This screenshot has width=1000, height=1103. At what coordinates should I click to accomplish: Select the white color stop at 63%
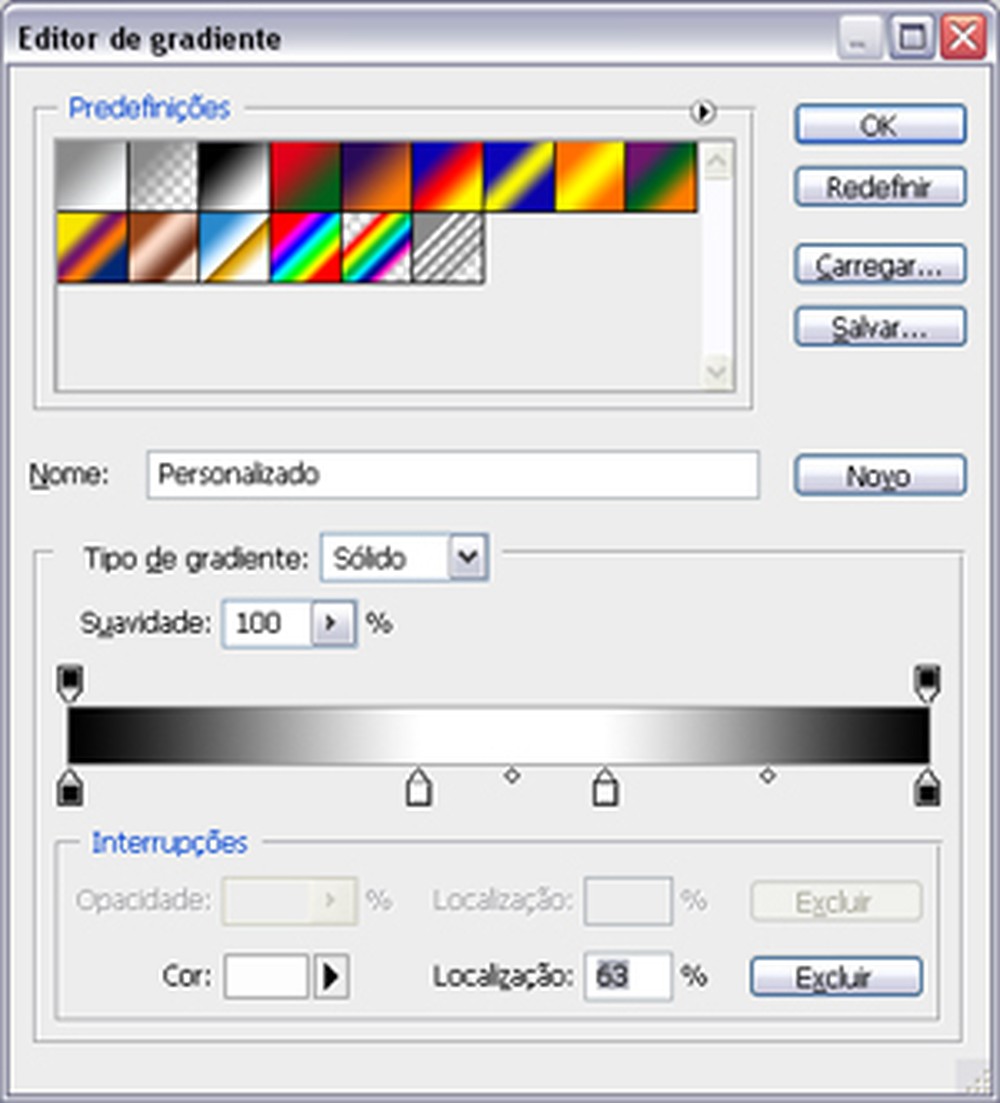[x=606, y=790]
